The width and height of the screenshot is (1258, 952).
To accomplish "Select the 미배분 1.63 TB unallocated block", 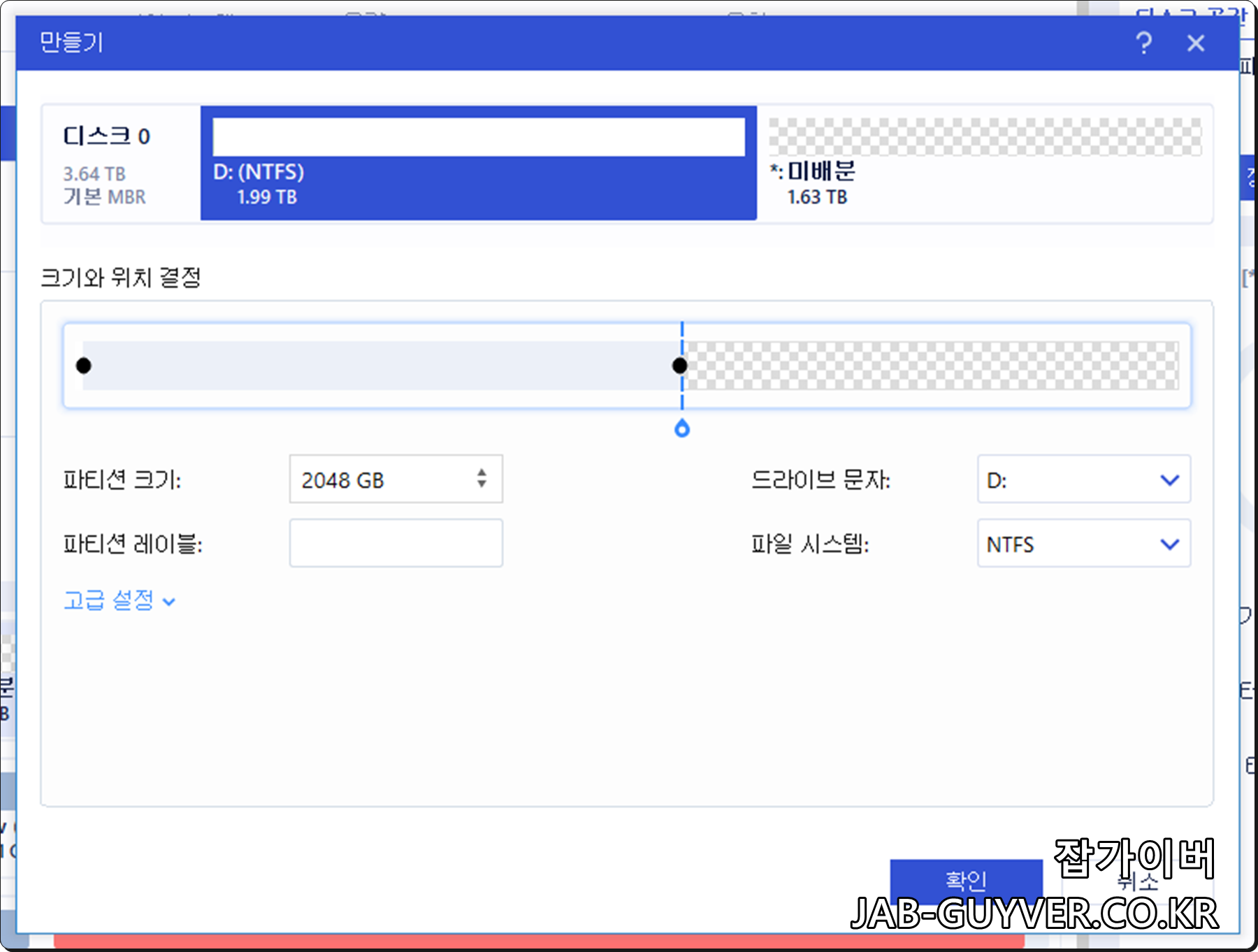I will [985, 163].
